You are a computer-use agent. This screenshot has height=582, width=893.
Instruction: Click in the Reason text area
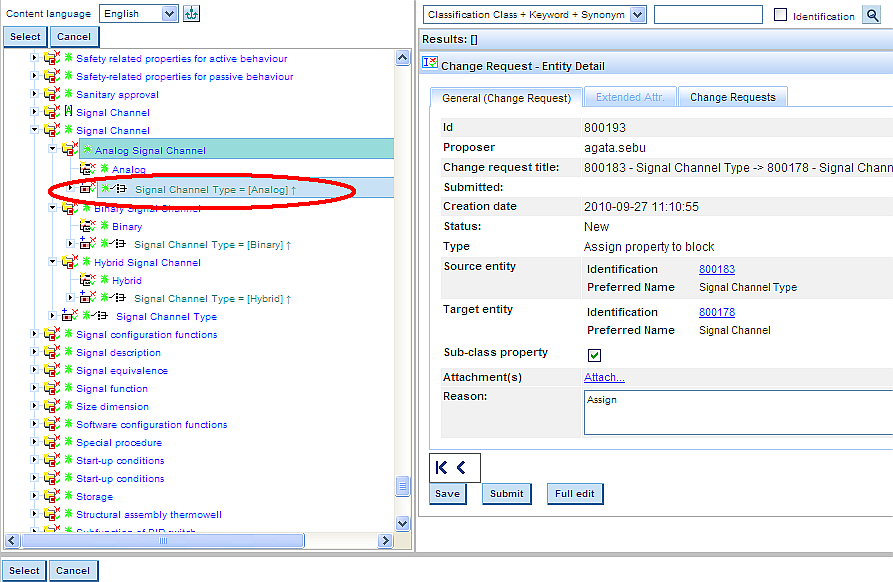[737, 412]
